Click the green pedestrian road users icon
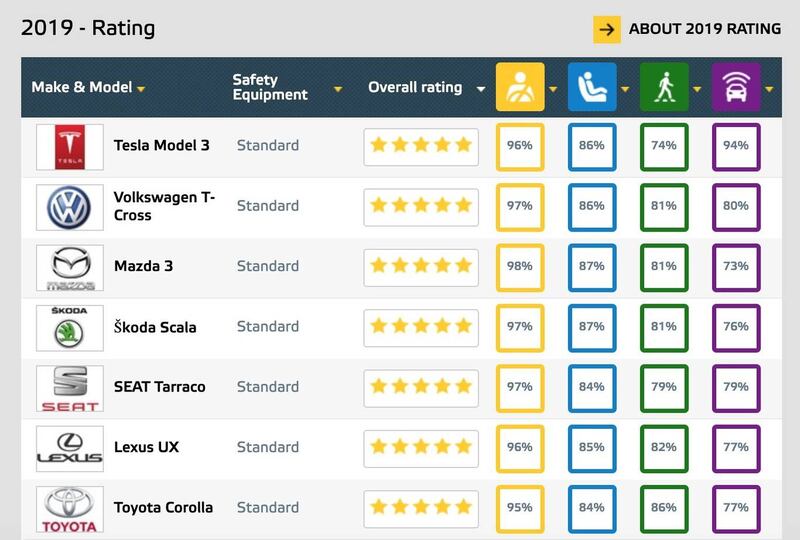 click(664, 87)
